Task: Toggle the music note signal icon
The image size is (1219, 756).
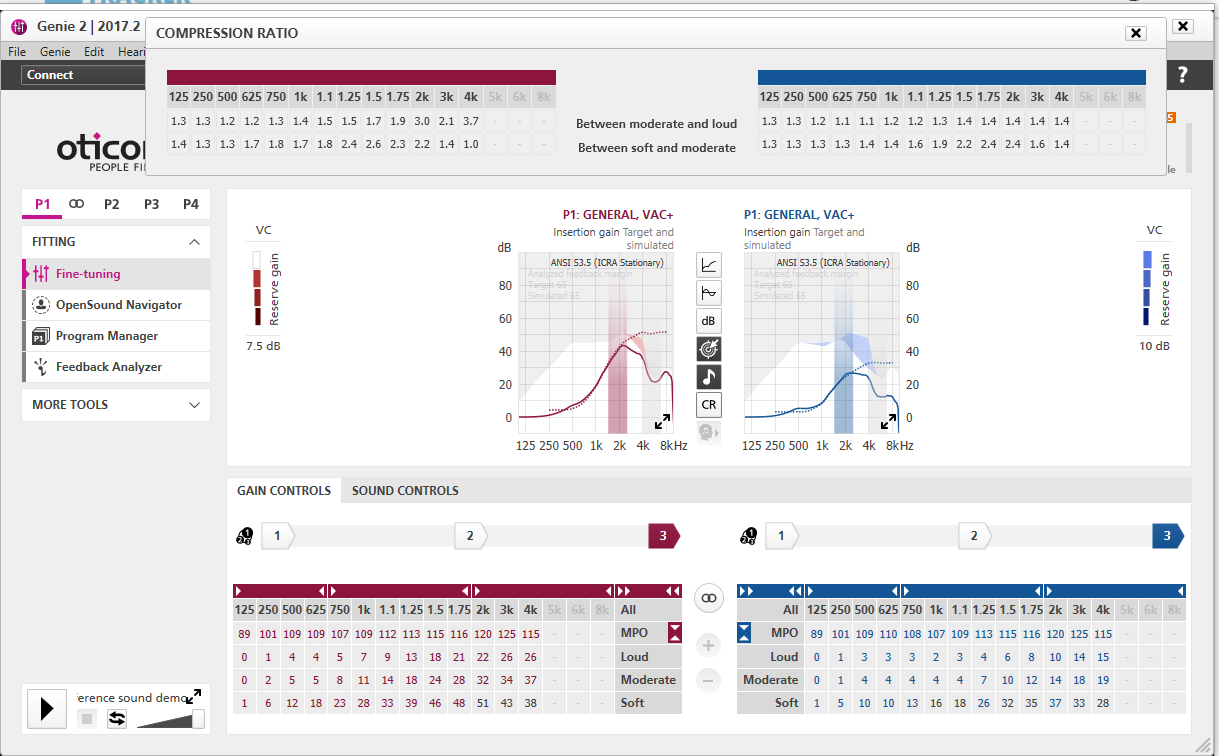Action: [709, 377]
